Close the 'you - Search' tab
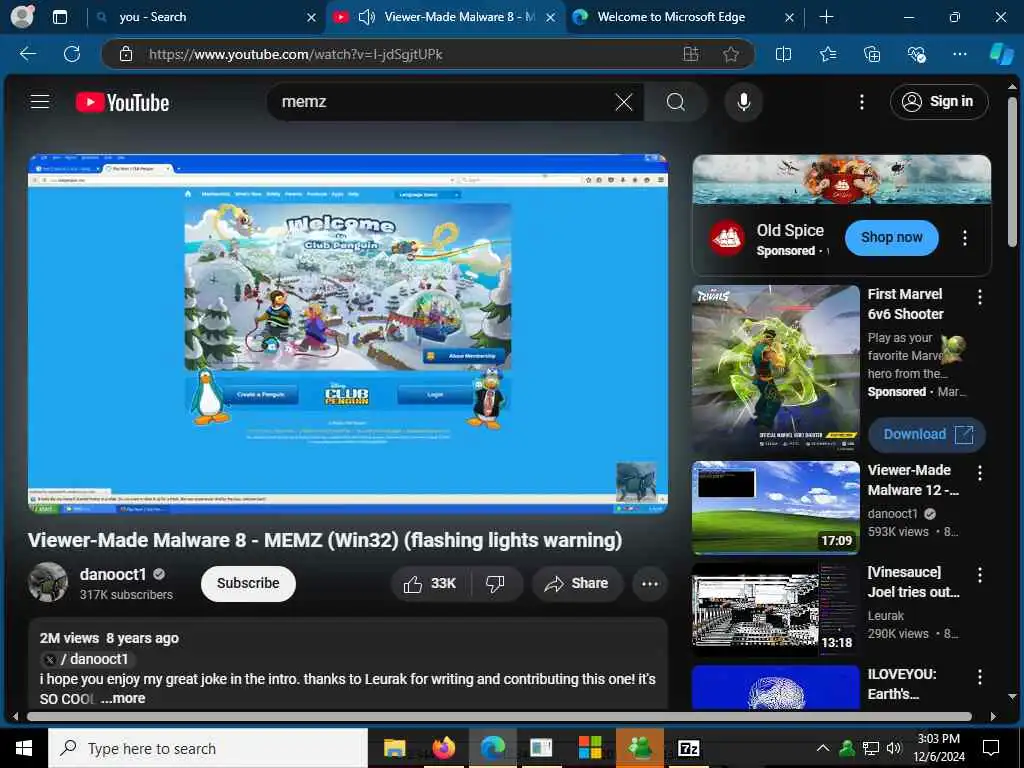Screen dimensions: 1024x768 pos(312,18)
